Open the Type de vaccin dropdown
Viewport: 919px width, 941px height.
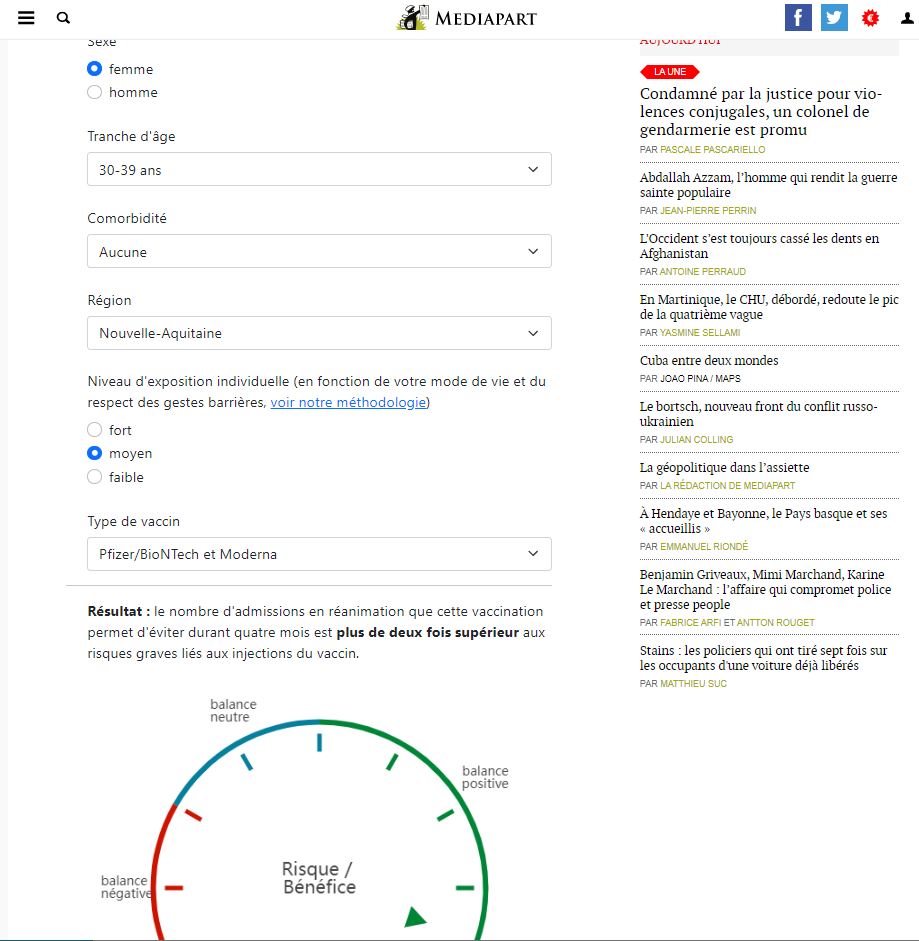[x=319, y=554]
